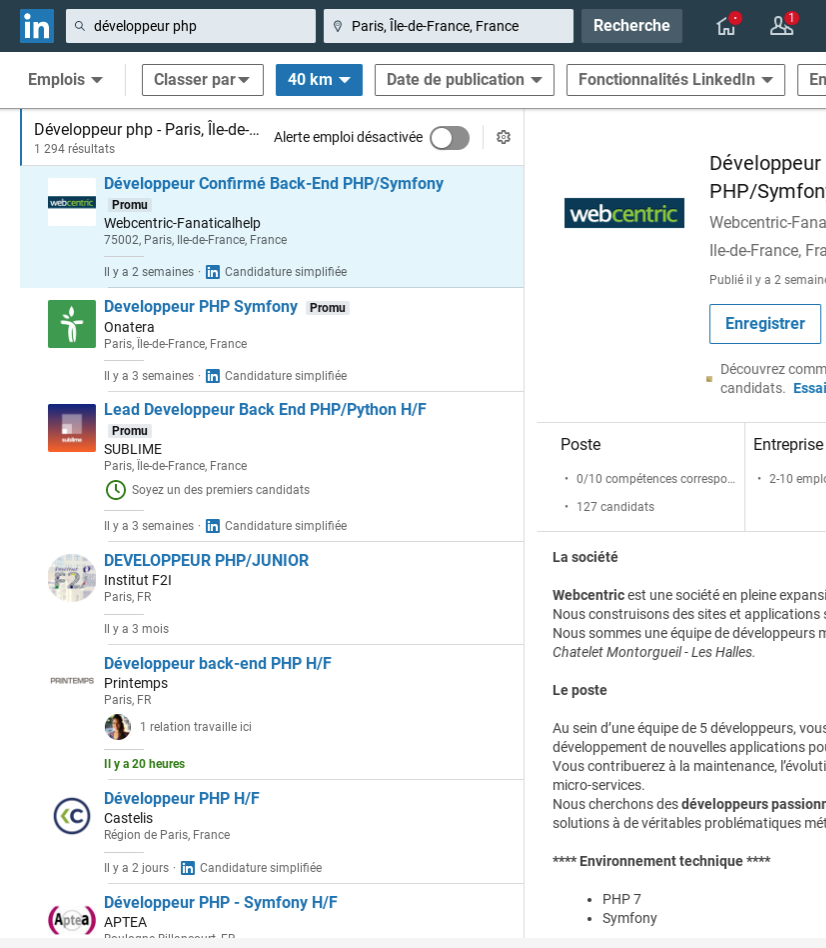Open job alert settings gear icon
The image size is (826, 948).
[503, 137]
